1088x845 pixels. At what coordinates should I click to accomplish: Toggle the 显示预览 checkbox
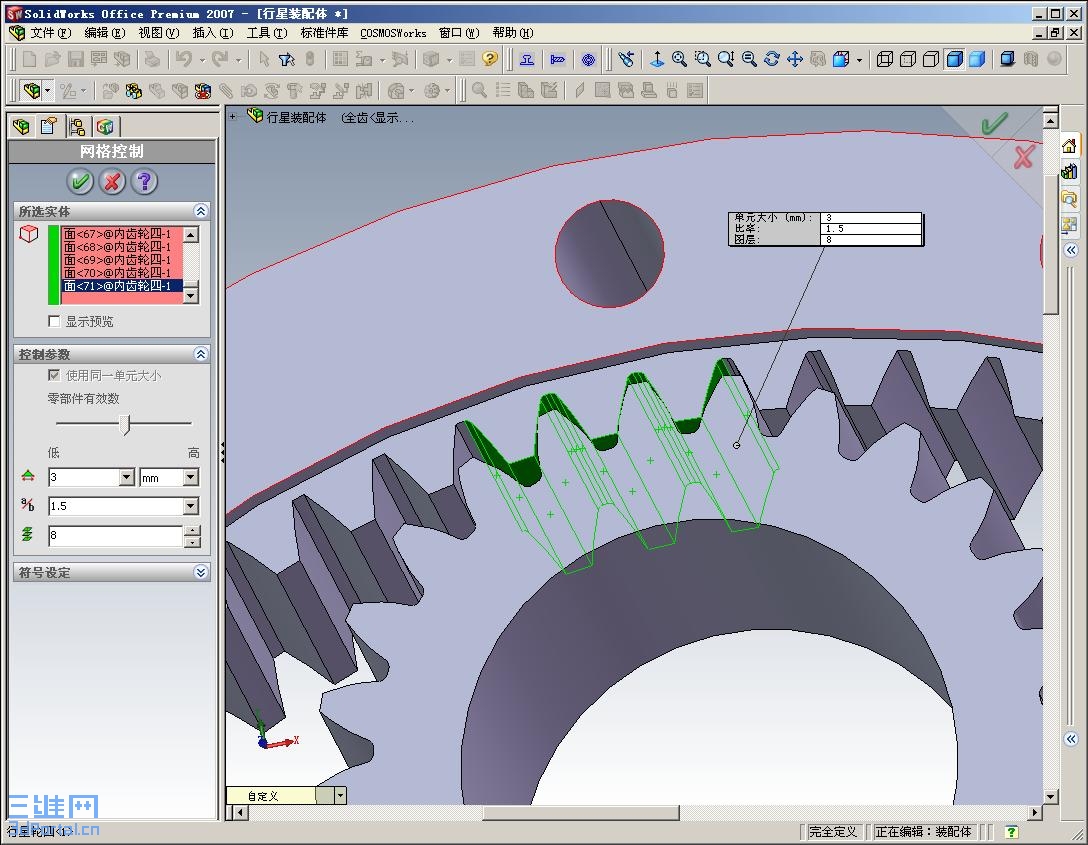click(x=54, y=321)
